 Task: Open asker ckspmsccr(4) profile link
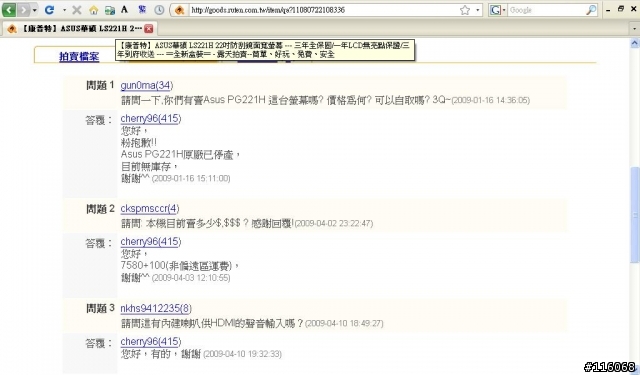pos(149,209)
